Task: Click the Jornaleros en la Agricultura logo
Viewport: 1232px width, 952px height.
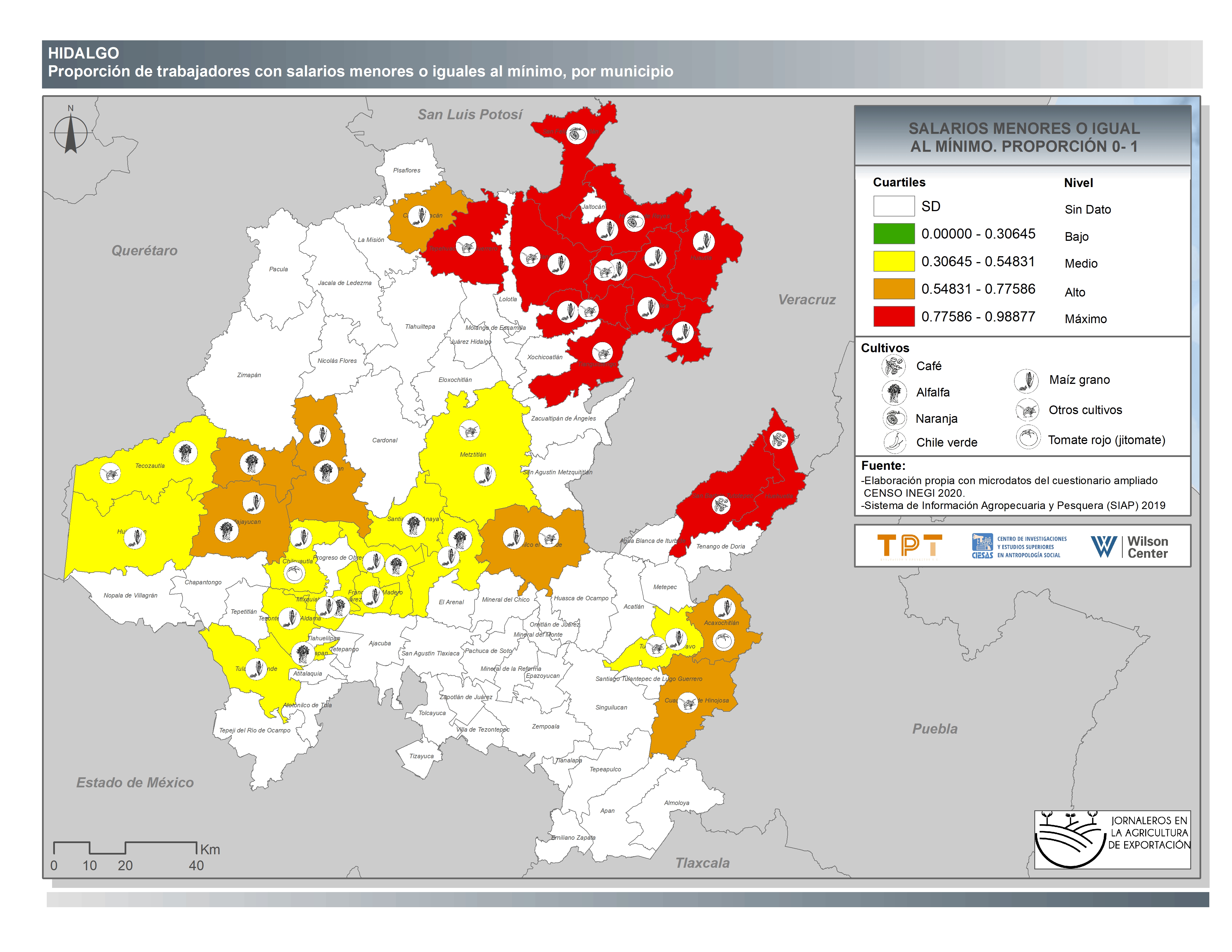Action: pos(1112,840)
